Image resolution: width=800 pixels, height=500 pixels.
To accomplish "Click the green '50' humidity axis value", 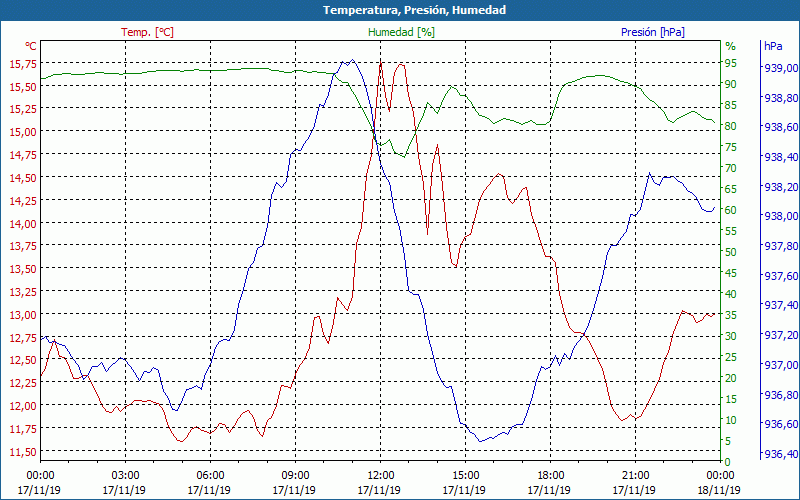I will pyautogui.click(x=731, y=252).
